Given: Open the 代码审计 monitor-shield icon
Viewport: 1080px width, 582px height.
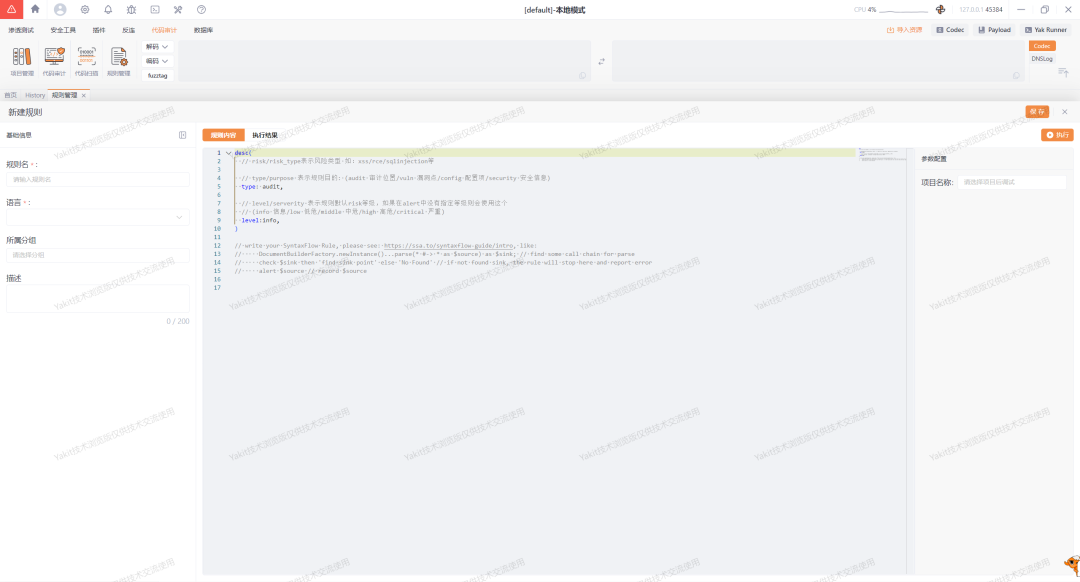Looking at the screenshot, I should point(54,56).
